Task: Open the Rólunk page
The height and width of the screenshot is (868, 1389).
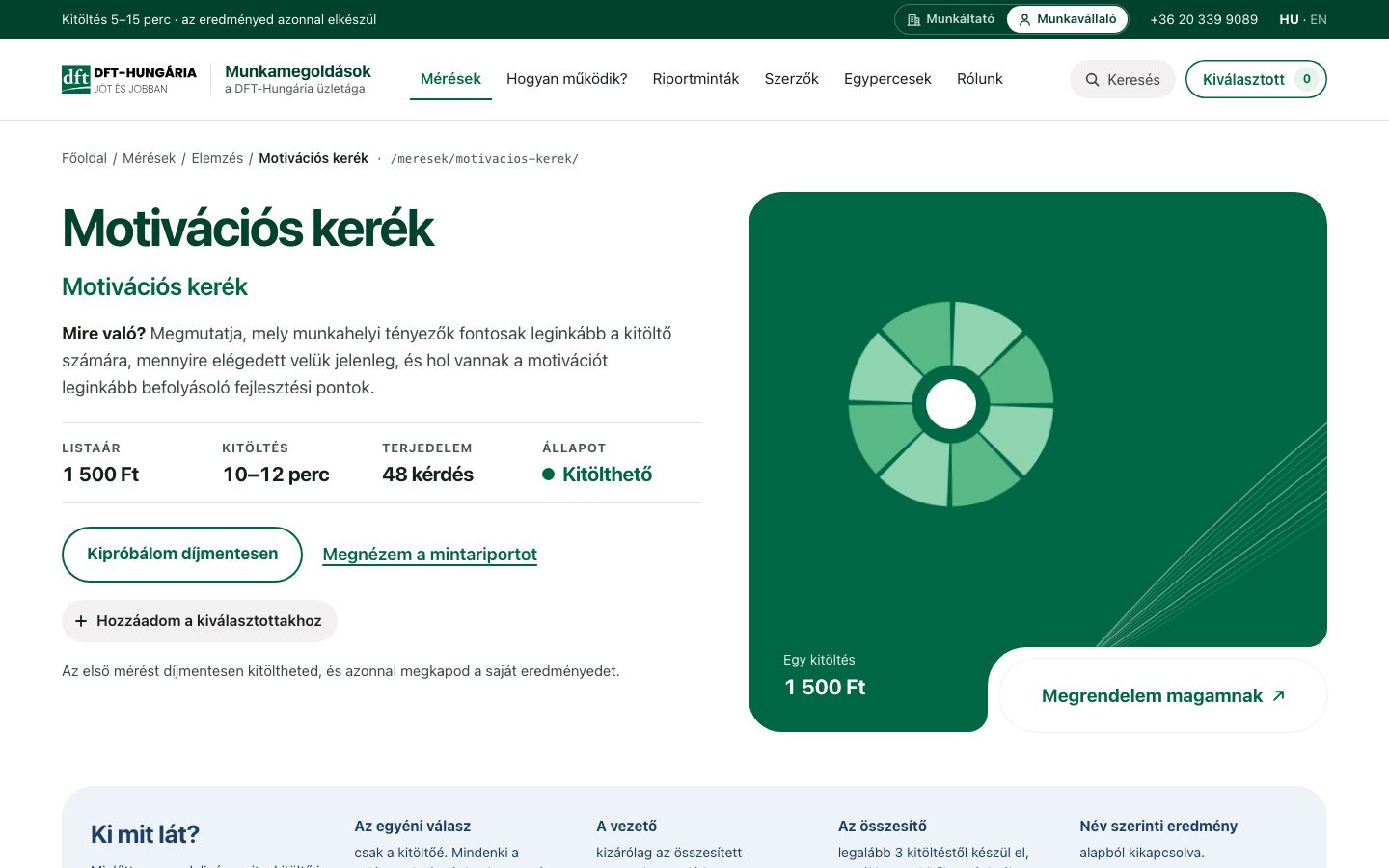Action: (980, 79)
